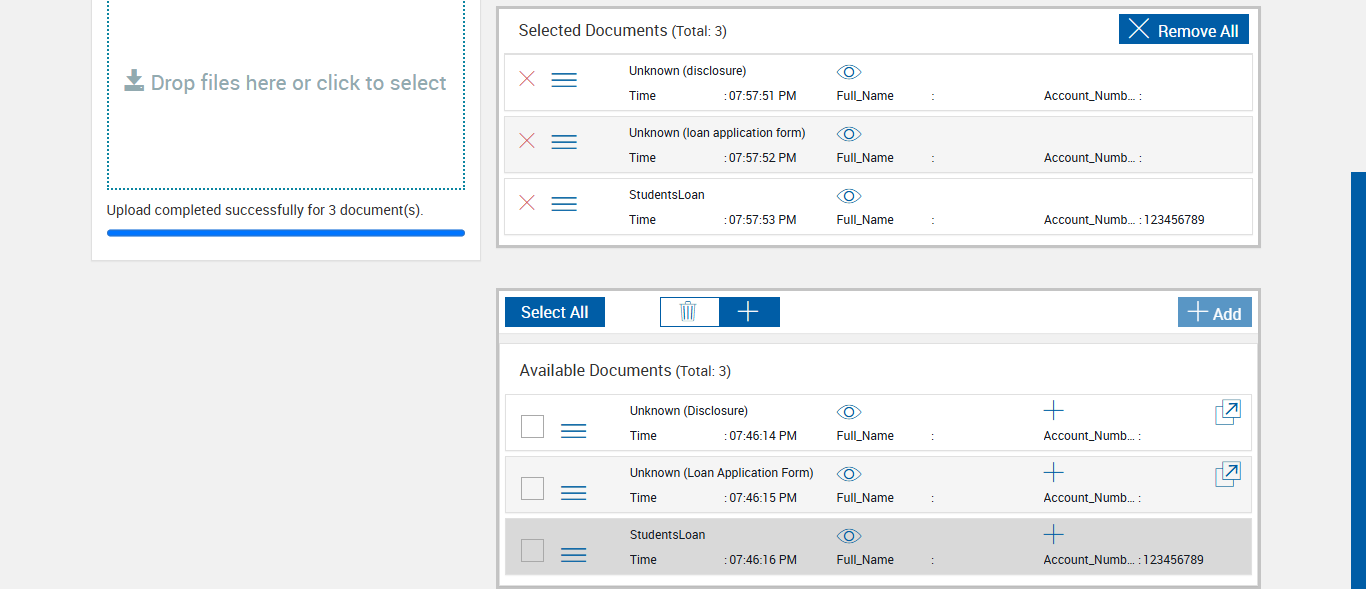Image resolution: width=1366 pixels, height=589 pixels.
Task: Click the trash delete icon in toolbar
Action: click(x=689, y=312)
